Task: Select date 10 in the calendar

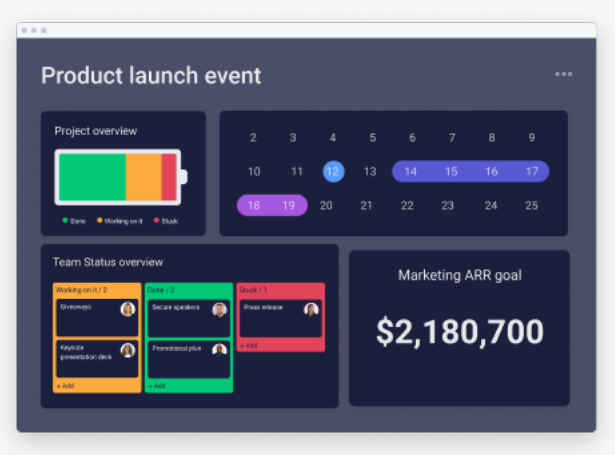Action: tap(254, 171)
